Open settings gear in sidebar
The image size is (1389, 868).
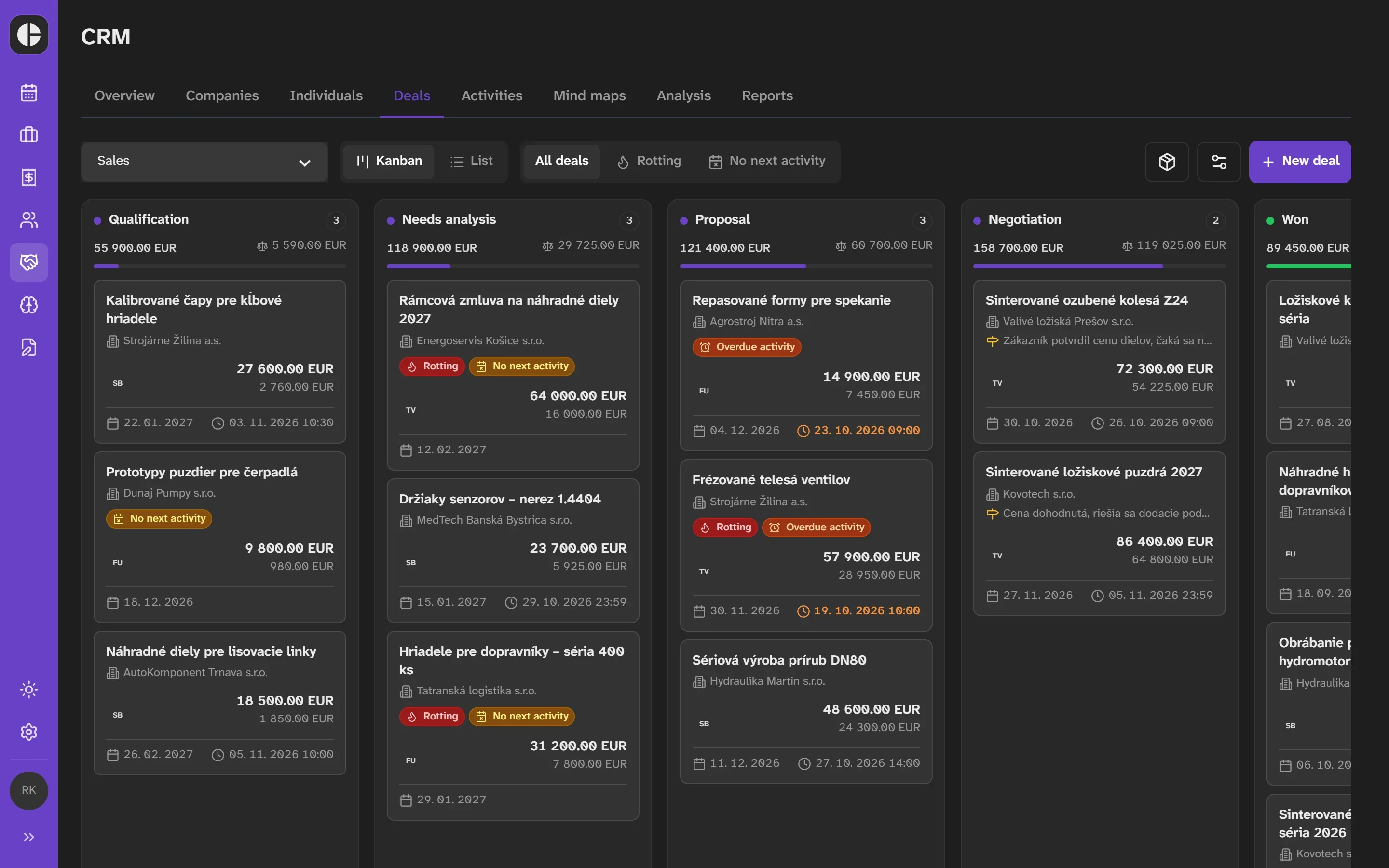click(29, 732)
